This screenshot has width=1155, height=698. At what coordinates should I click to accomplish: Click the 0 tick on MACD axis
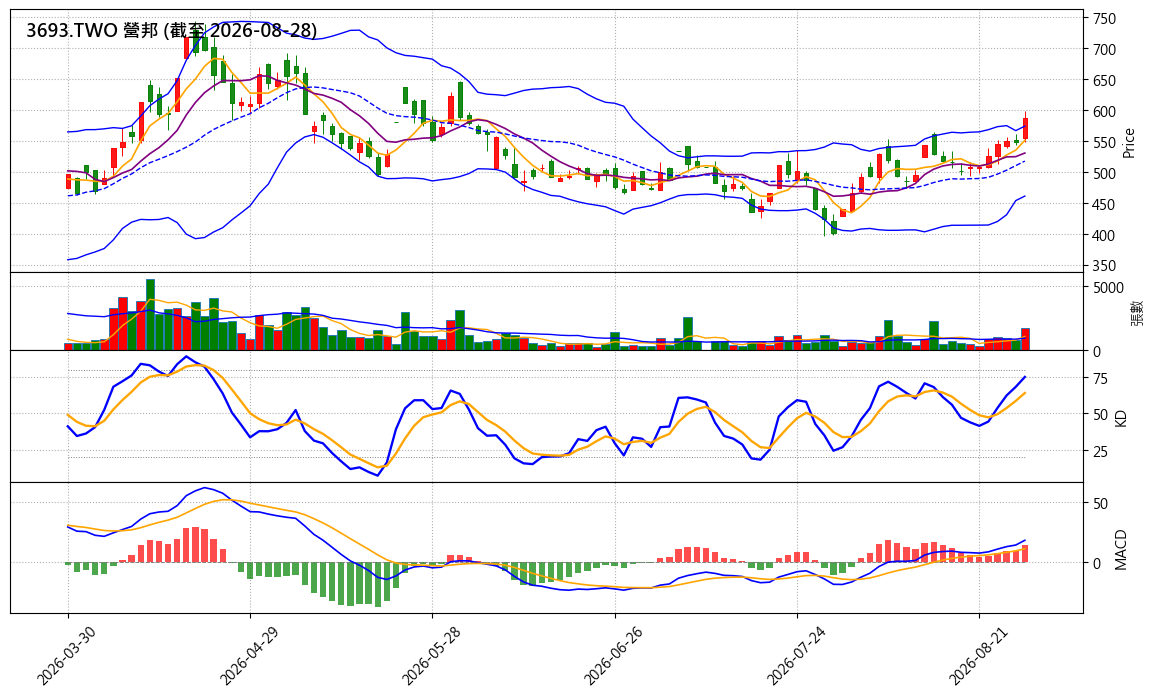(x=1097, y=563)
